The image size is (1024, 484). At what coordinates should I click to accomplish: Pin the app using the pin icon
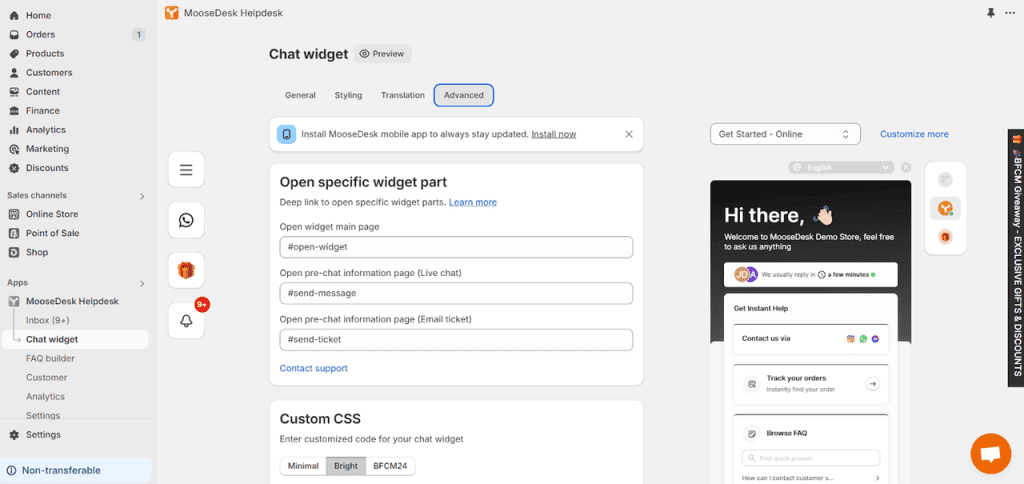991,12
